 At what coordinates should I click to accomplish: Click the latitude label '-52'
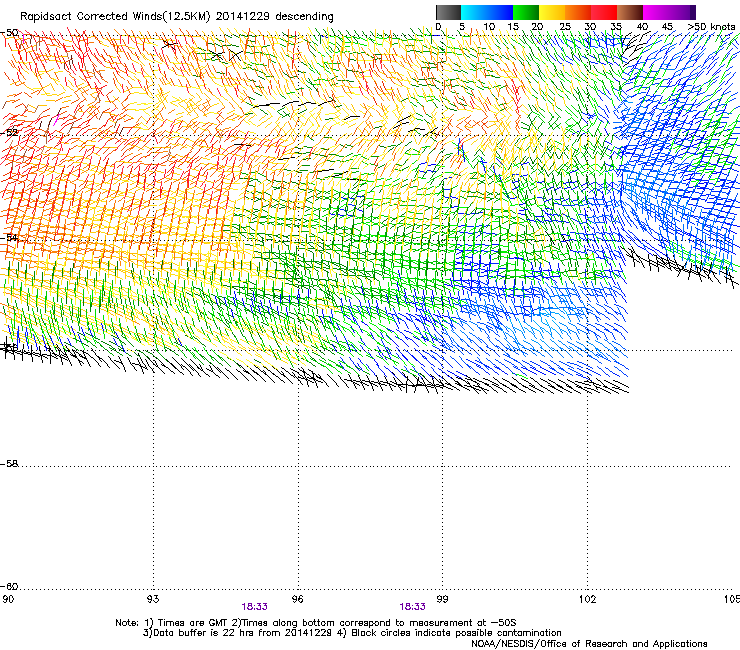click(x=9, y=133)
